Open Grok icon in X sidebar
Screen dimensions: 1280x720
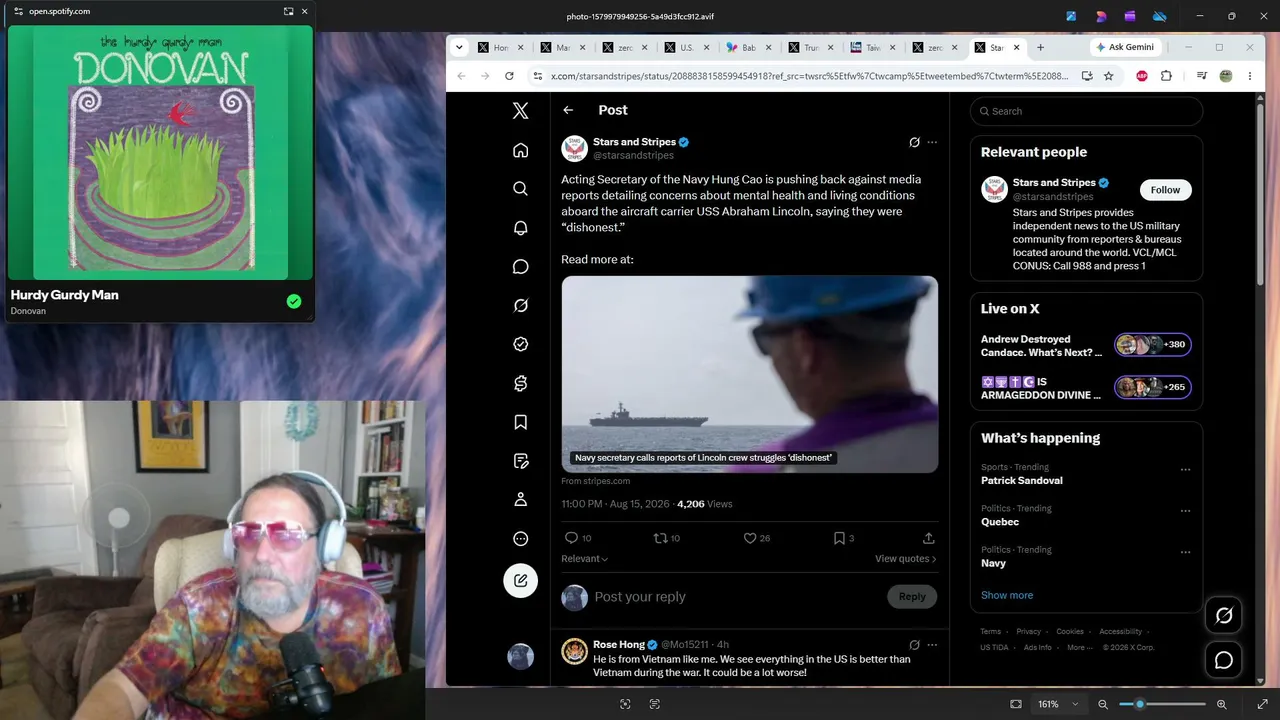[520, 306]
